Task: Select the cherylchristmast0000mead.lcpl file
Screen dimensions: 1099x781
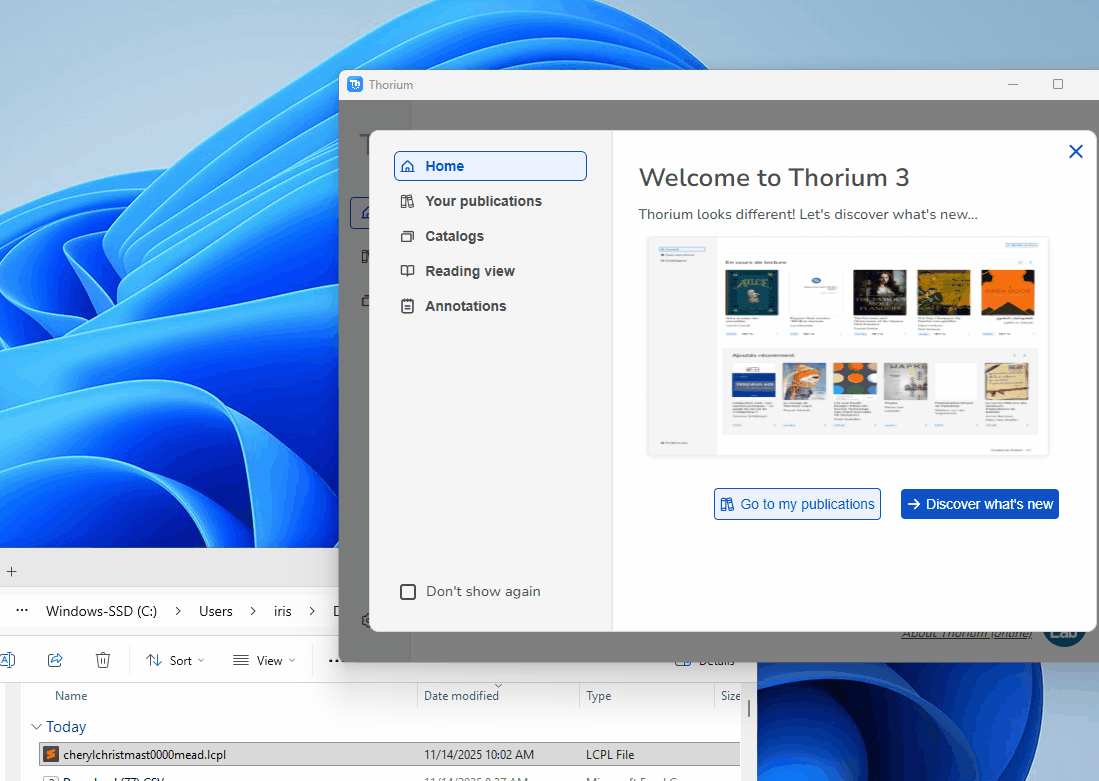Action: (x=145, y=754)
